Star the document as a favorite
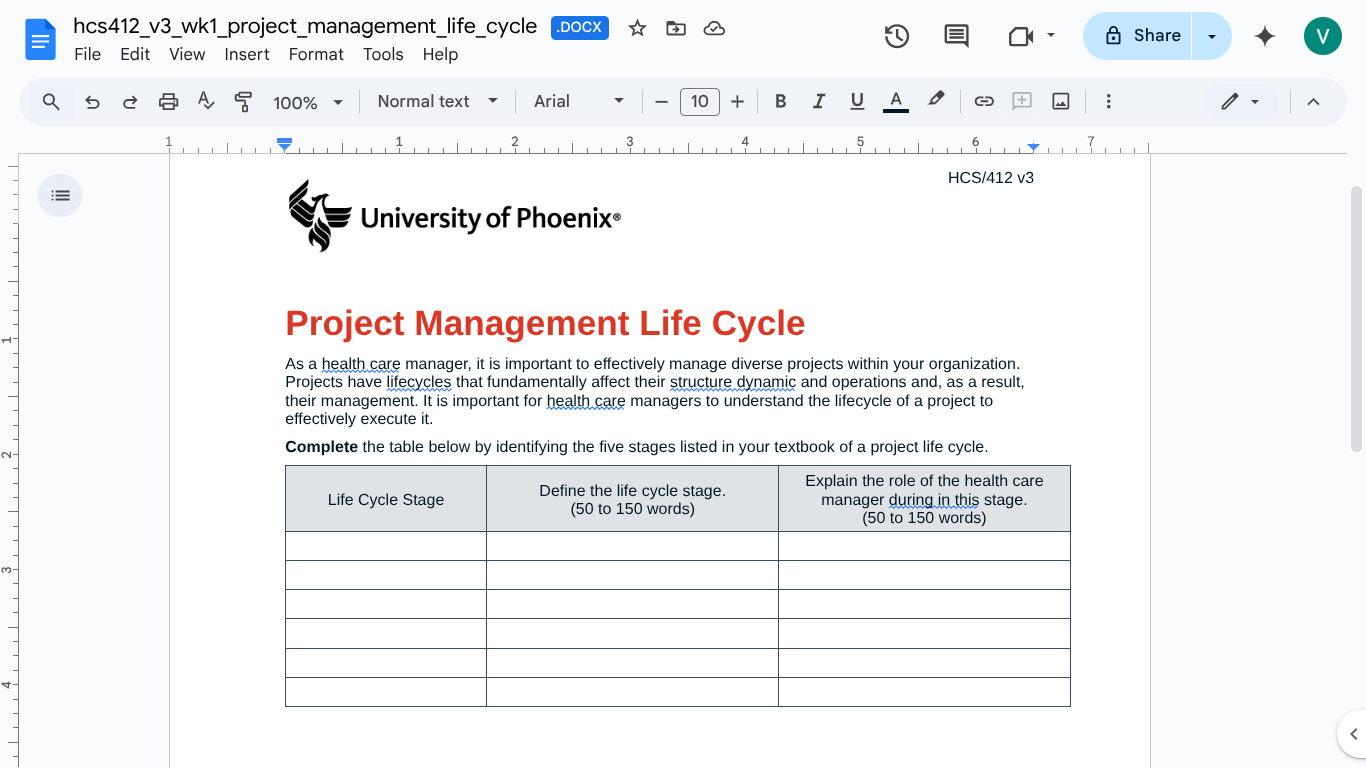 637,29
